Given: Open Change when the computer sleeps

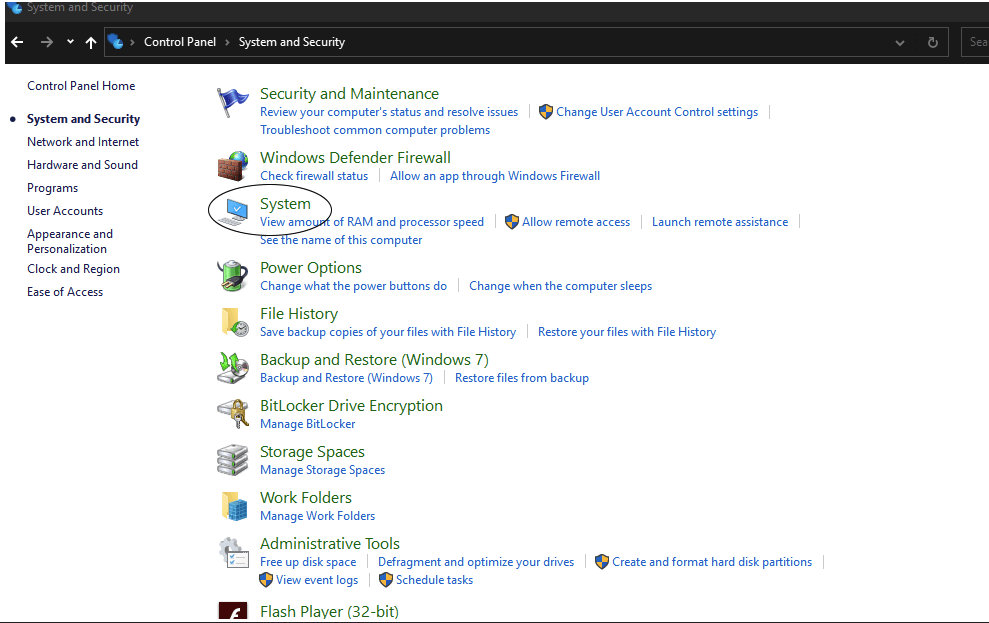Looking at the screenshot, I should tap(560, 285).
